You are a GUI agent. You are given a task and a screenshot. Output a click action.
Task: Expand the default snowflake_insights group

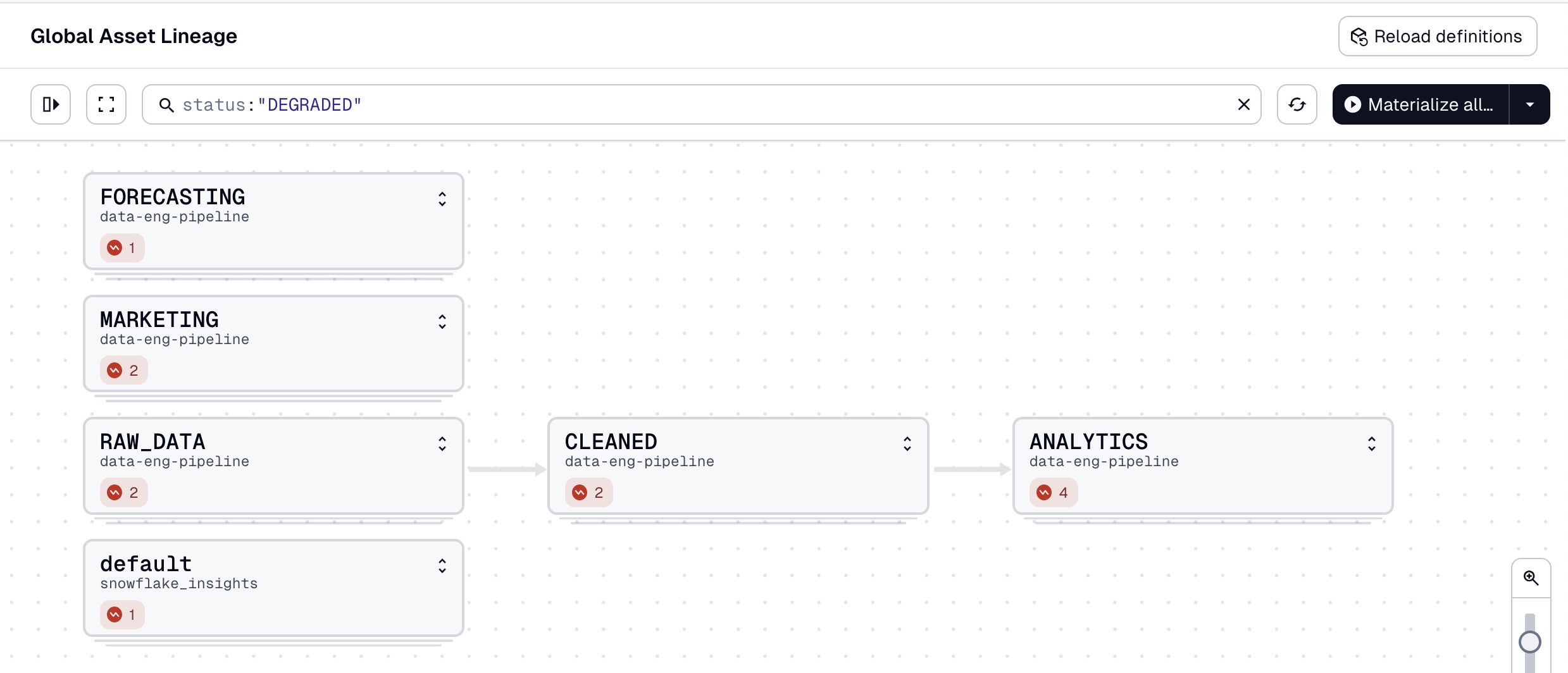(x=442, y=566)
